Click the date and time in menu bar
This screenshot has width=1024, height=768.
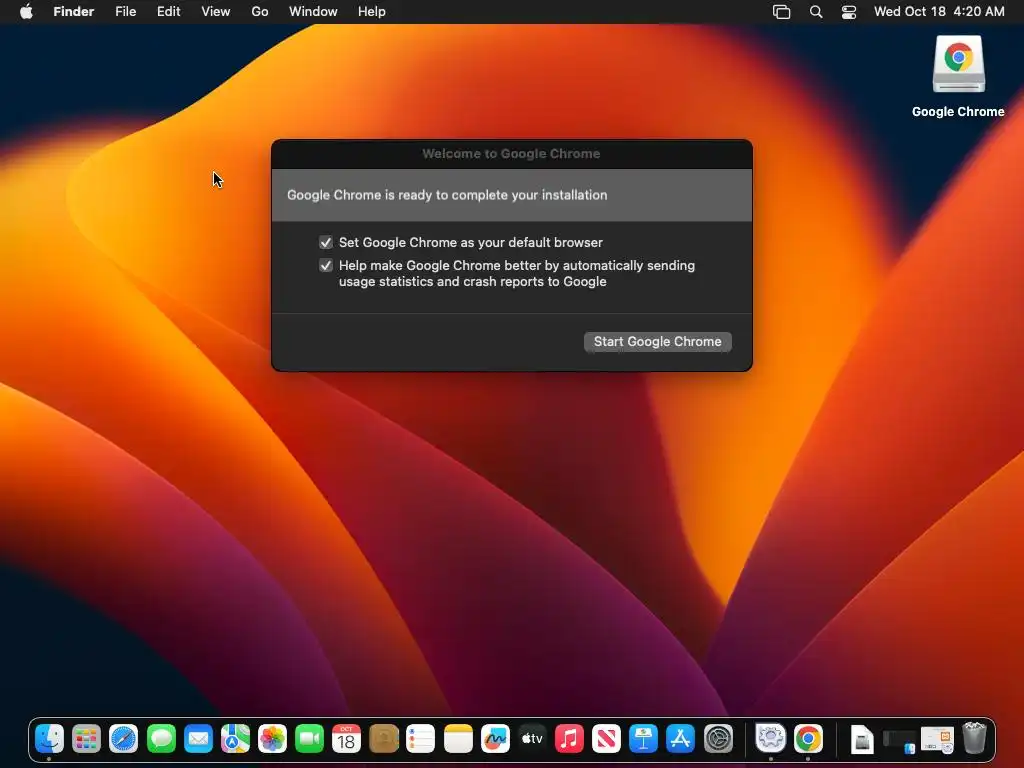pyautogui.click(x=939, y=12)
